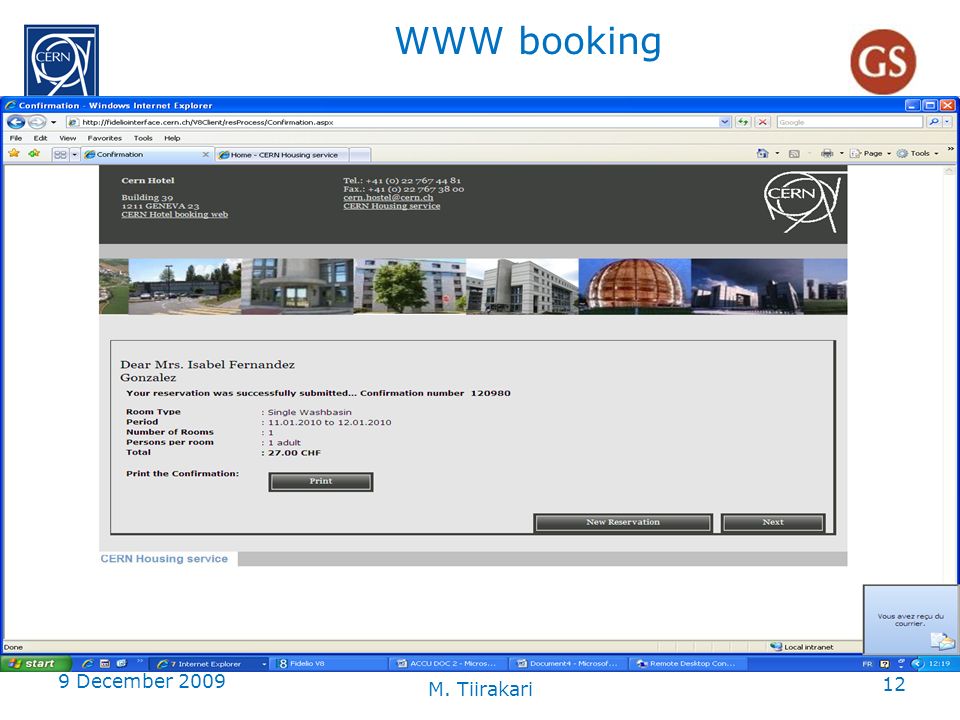The height and width of the screenshot is (720, 960).
Task: Stop loading with the red X icon
Action: click(762, 122)
